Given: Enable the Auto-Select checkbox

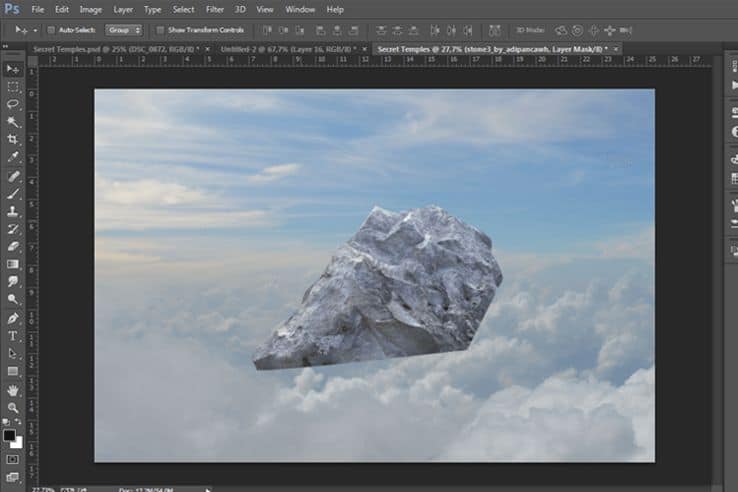Looking at the screenshot, I should (x=51, y=30).
